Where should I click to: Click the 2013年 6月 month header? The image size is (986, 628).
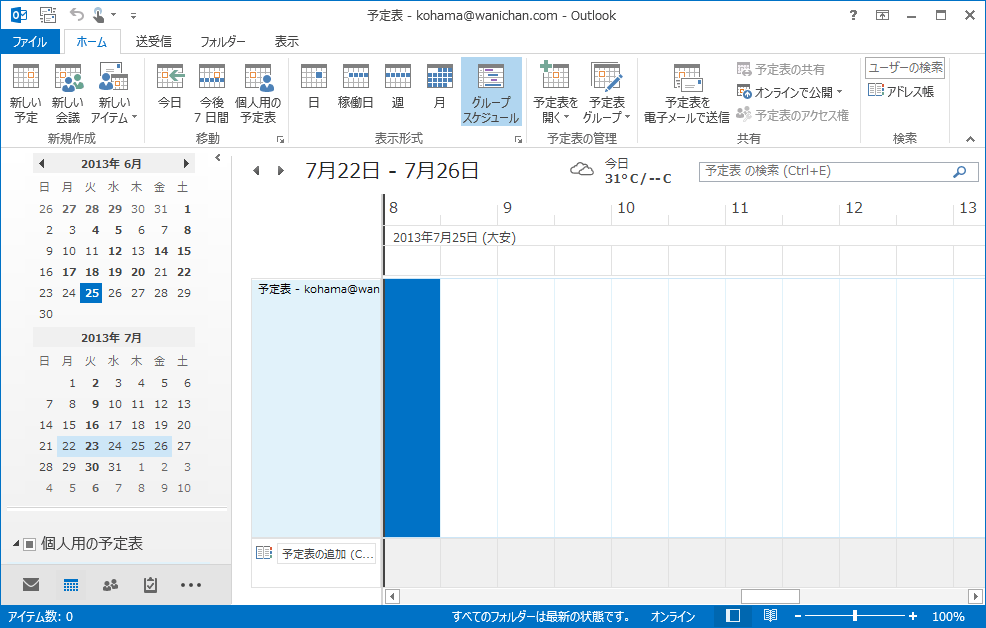111,163
